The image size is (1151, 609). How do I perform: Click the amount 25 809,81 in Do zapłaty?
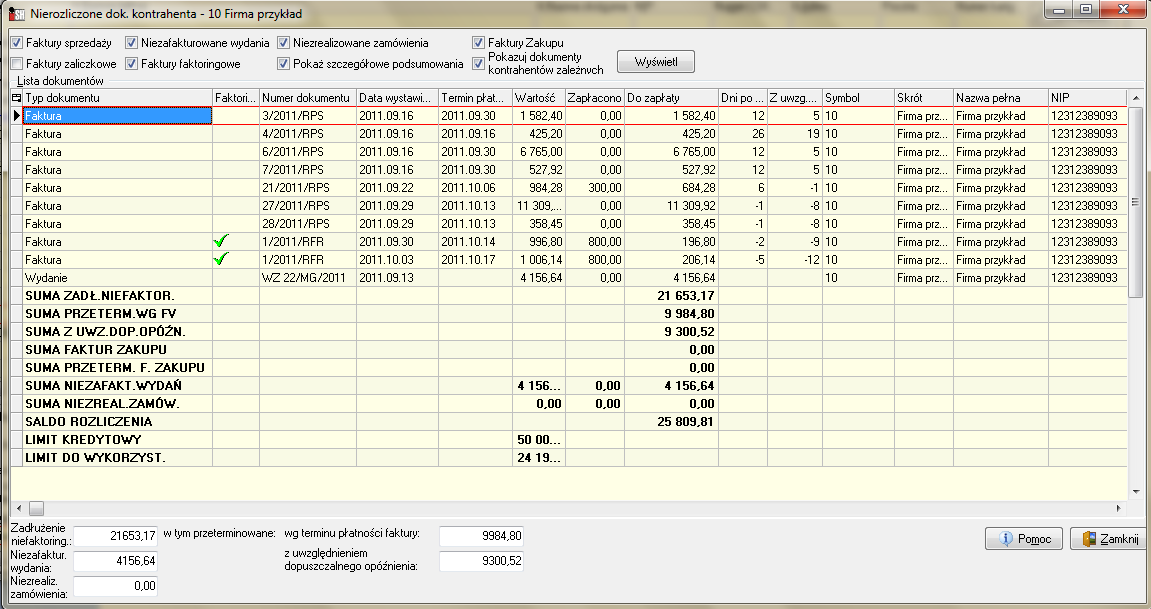686,421
